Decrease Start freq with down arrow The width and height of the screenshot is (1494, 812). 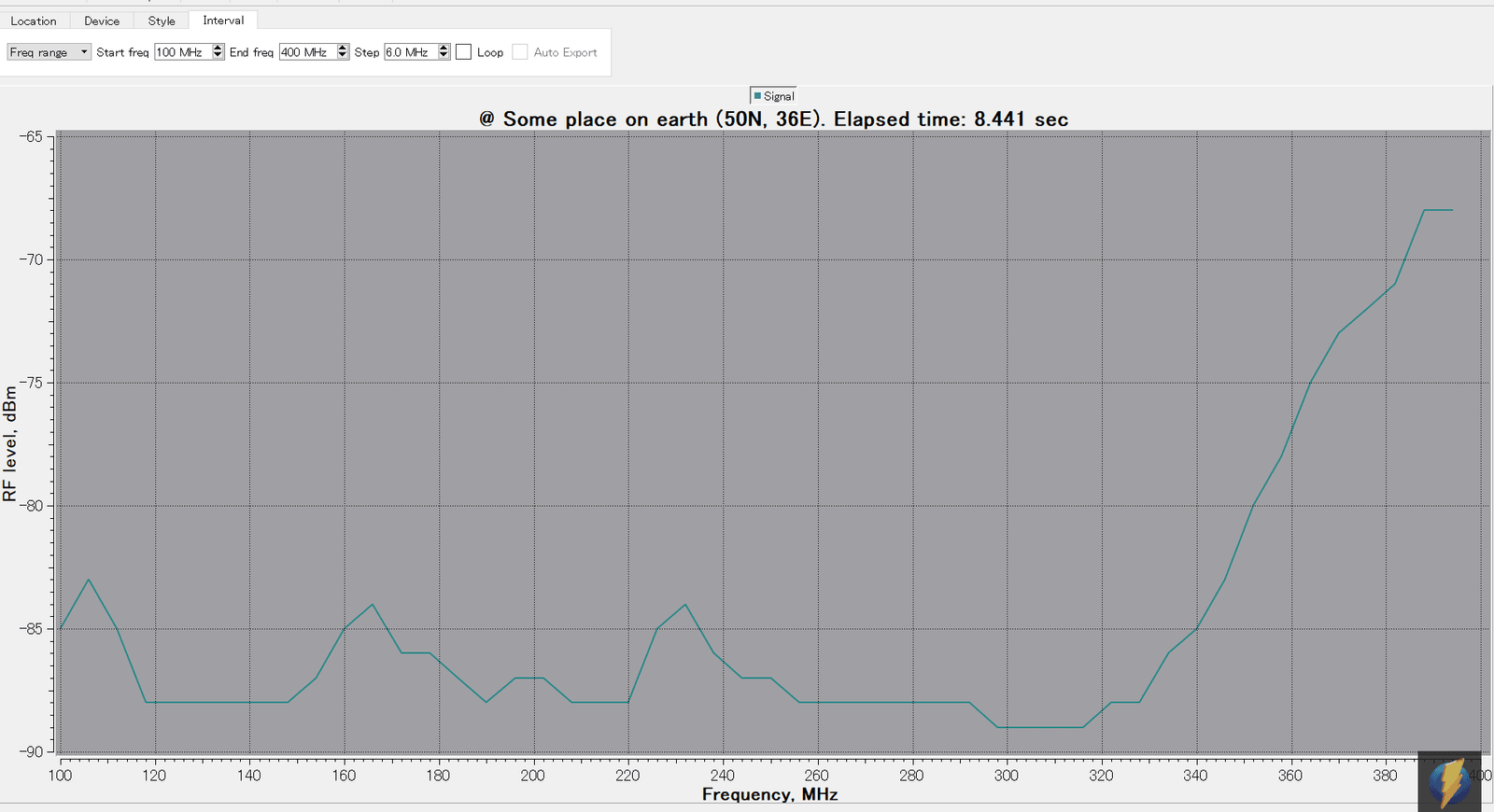click(218, 56)
